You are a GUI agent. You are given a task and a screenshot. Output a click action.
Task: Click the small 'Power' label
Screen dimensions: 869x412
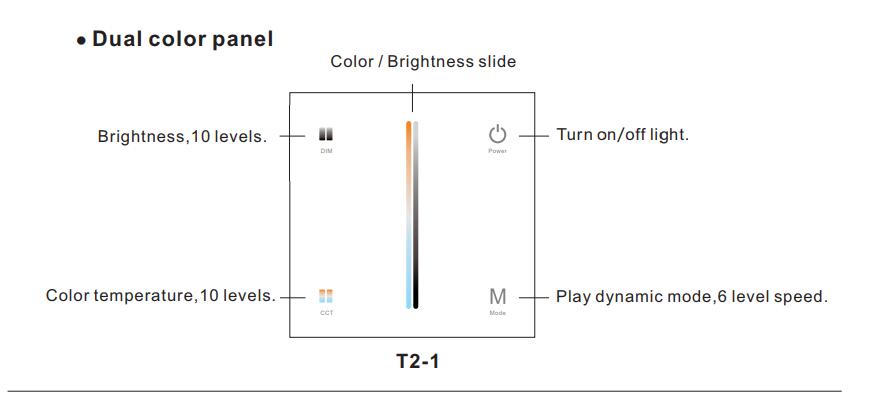[498, 151]
